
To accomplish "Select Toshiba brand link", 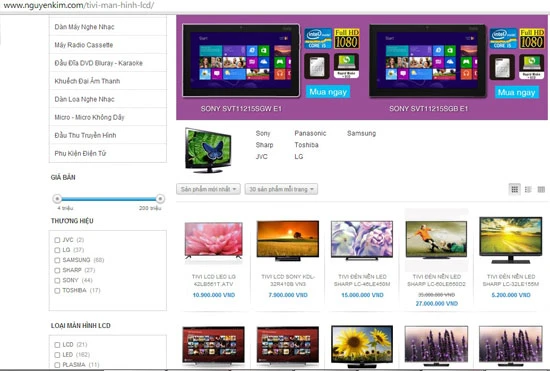I will (306, 145).
